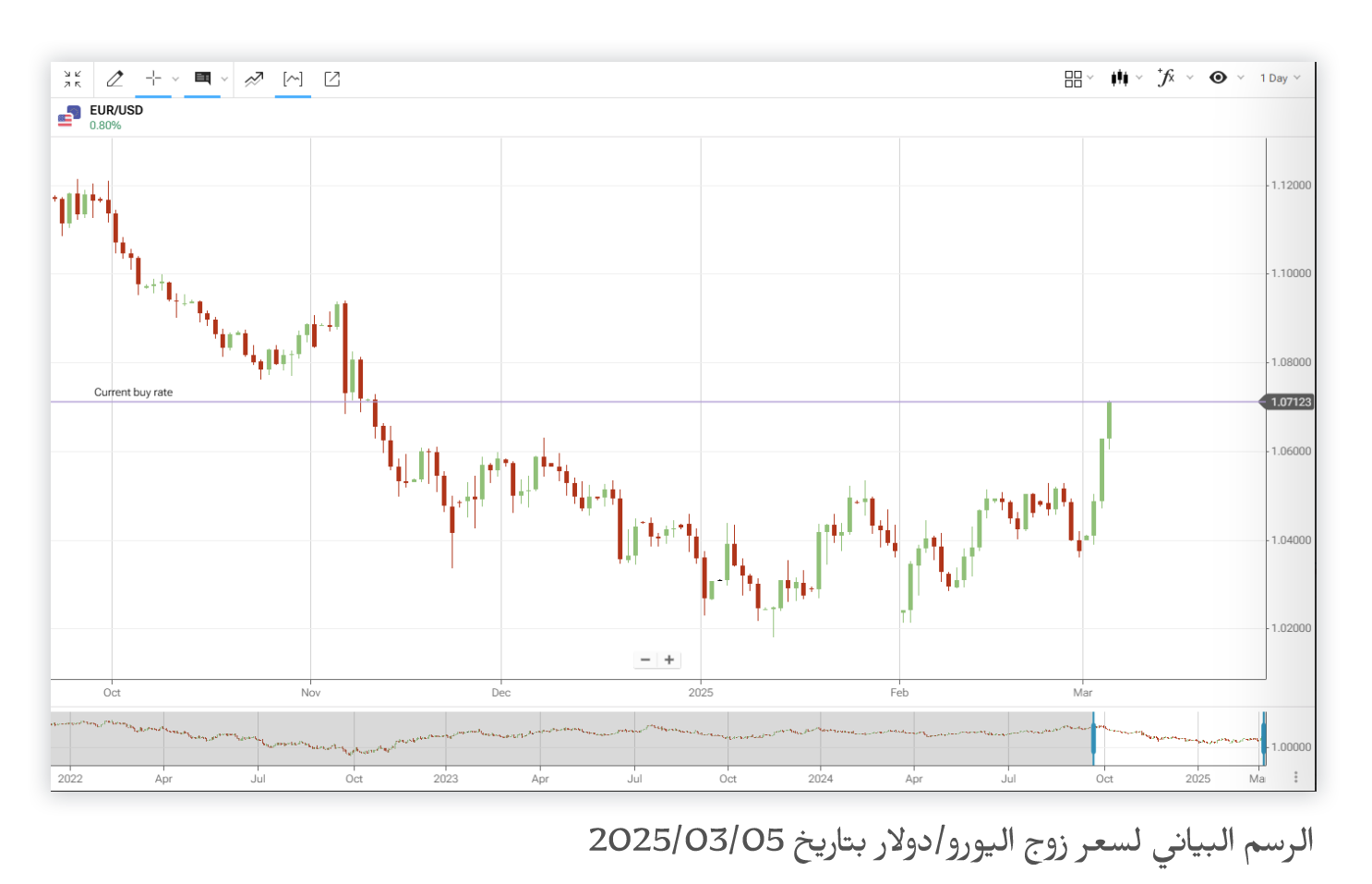Screen dimensions: 1372x884
Task: Open the 1 Day timeframe dropdown
Action: coord(1281,79)
